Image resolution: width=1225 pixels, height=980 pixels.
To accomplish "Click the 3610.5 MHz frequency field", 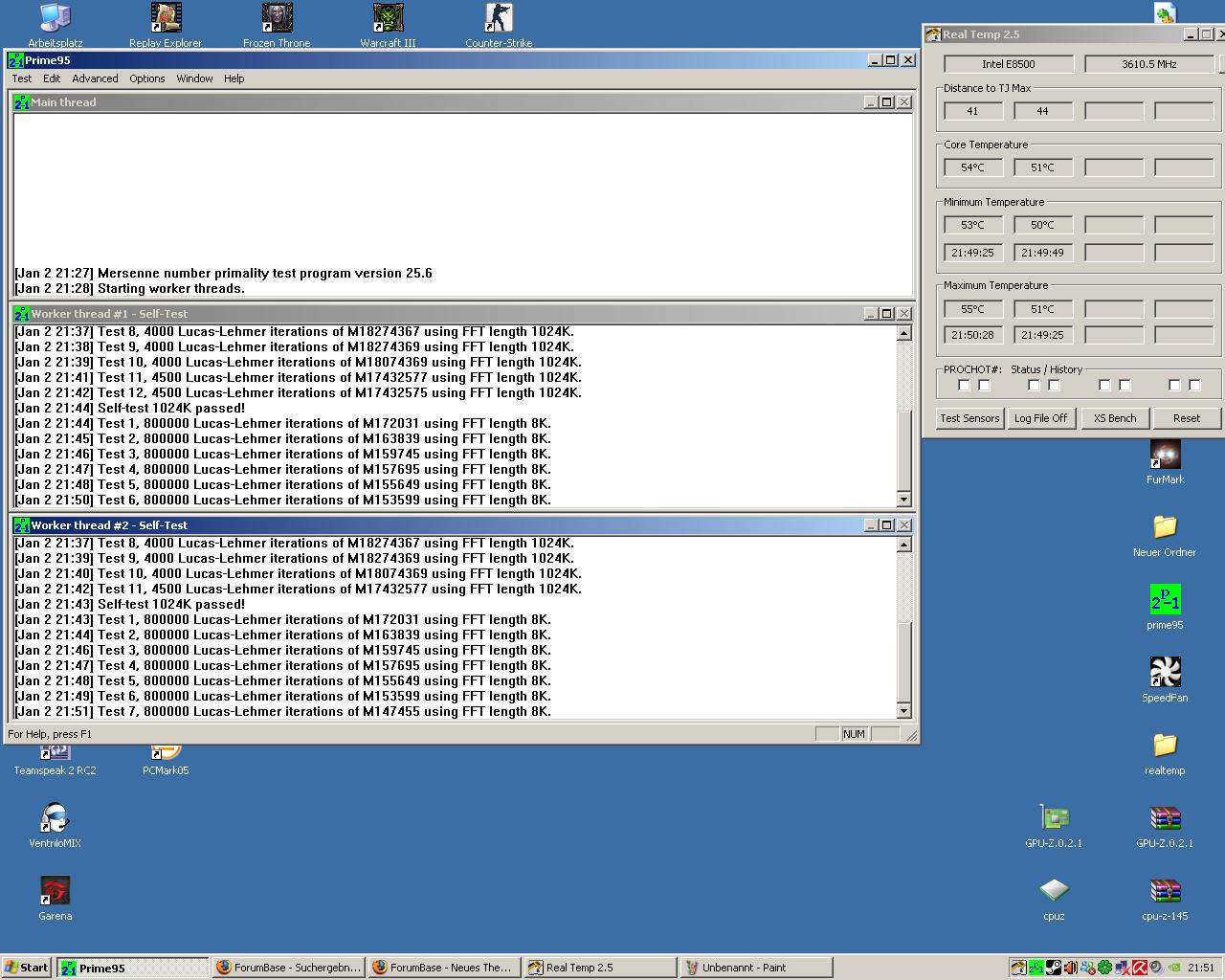I will coord(1148,64).
